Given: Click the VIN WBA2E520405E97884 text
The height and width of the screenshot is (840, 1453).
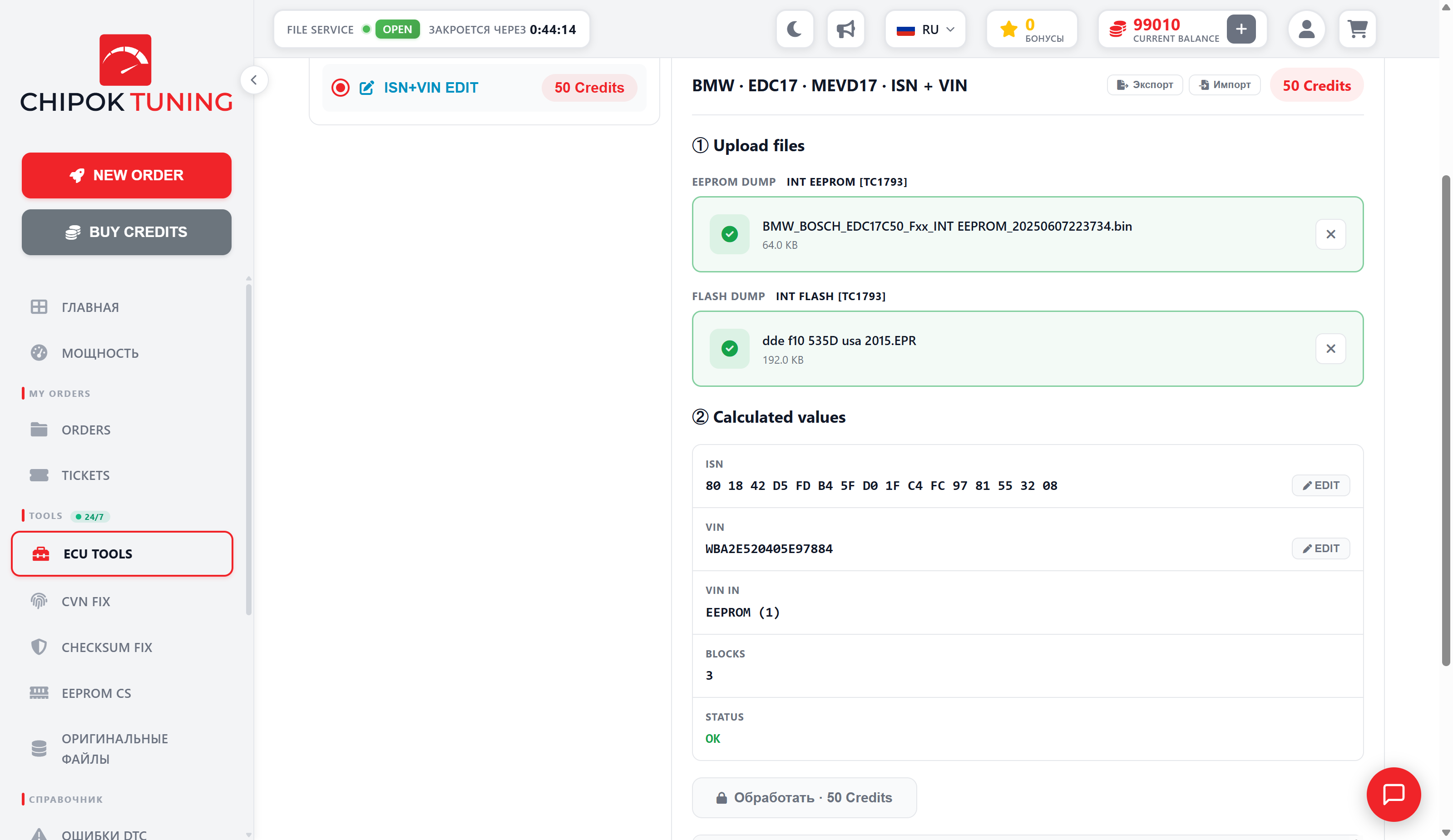Looking at the screenshot, I should [x=769, y=549].
